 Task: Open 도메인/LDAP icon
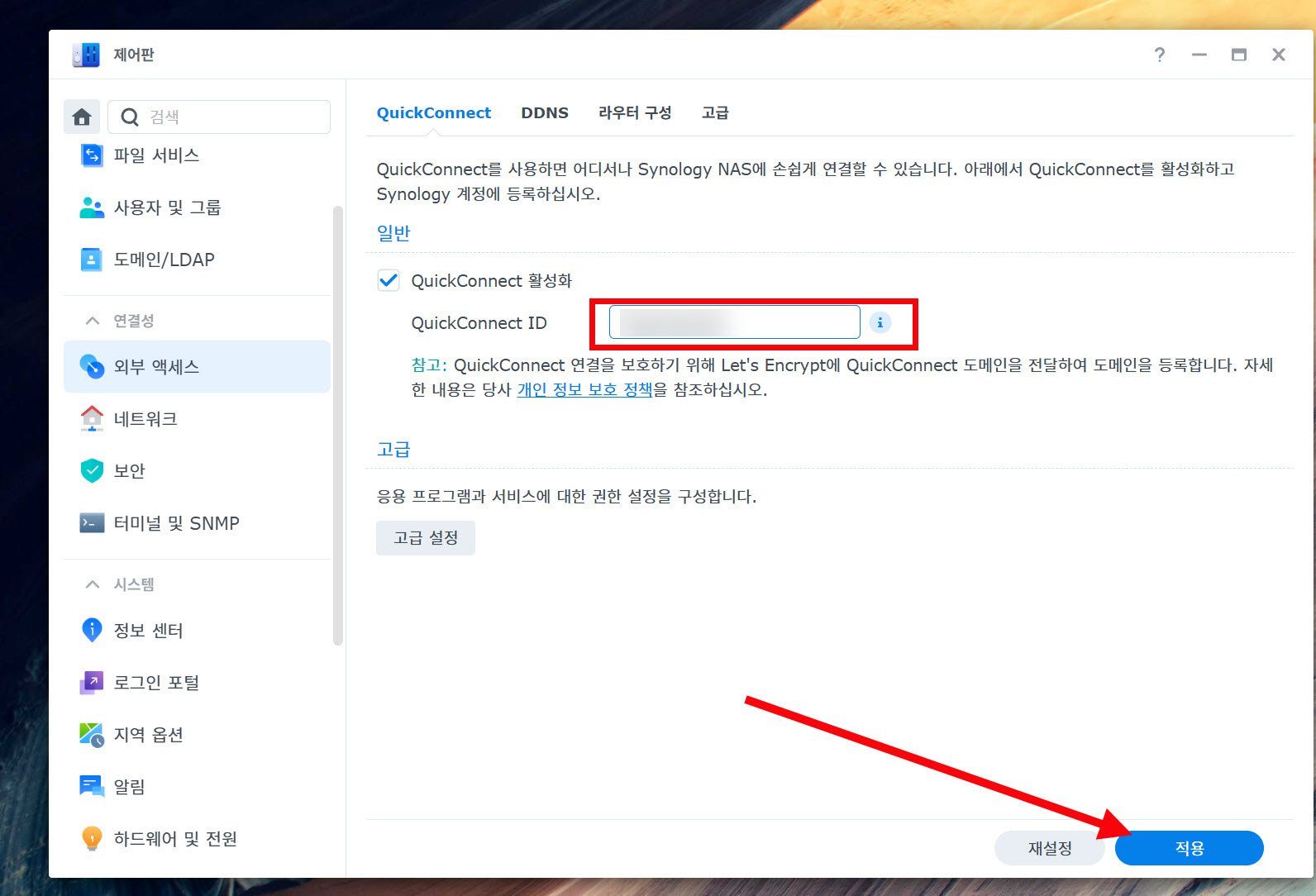click(x=92, y=260)
